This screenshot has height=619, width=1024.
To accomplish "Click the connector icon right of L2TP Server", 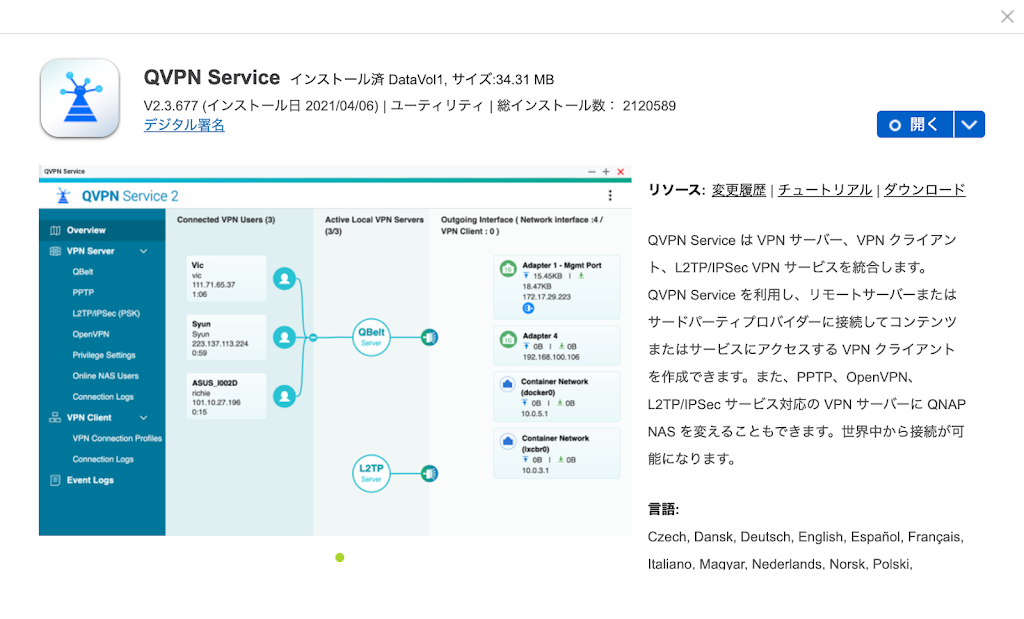I will [x=429, y=473].
